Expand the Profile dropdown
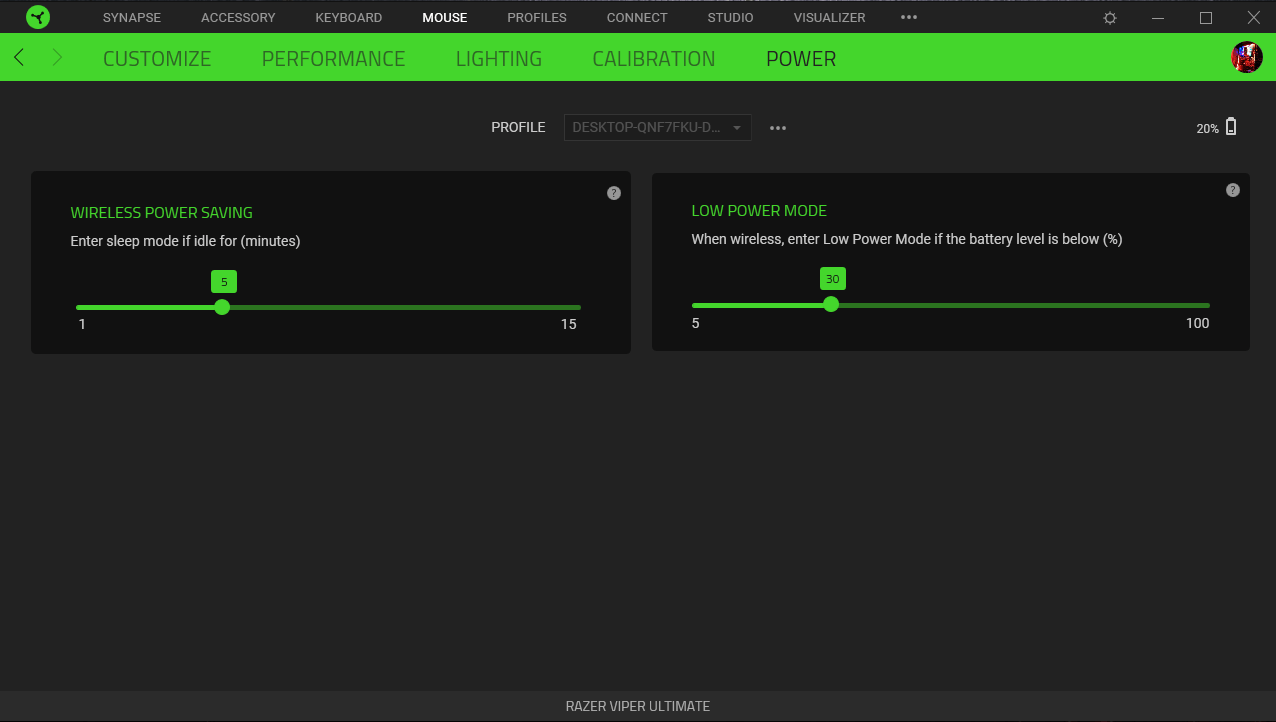The height and width of the screenshot is (722, 1276). (657, 128)
